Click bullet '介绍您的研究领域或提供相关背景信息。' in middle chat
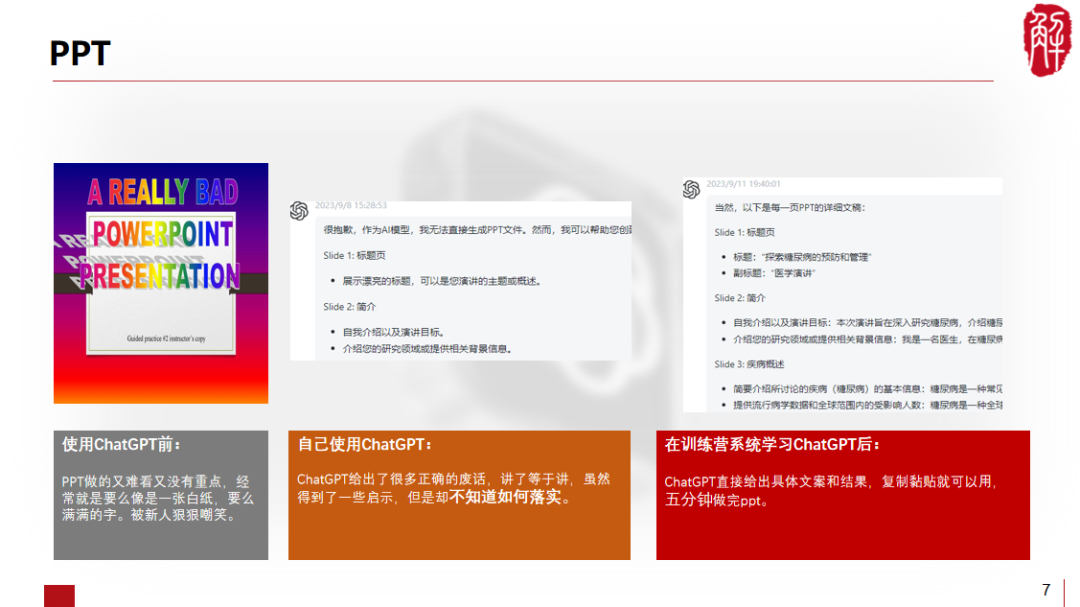This screenshot has height=607, width=1080. click(428, 349)
